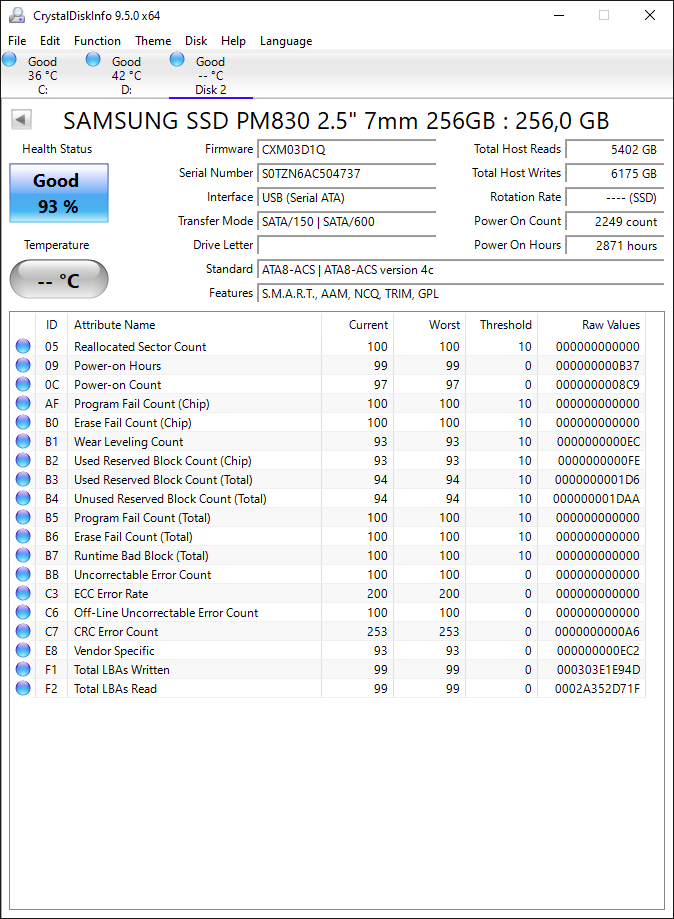Click status icon for Off-Line Uncorrectable Error Count
The width and height of the screenshot is (674, 919).
(x=23, y=612)
